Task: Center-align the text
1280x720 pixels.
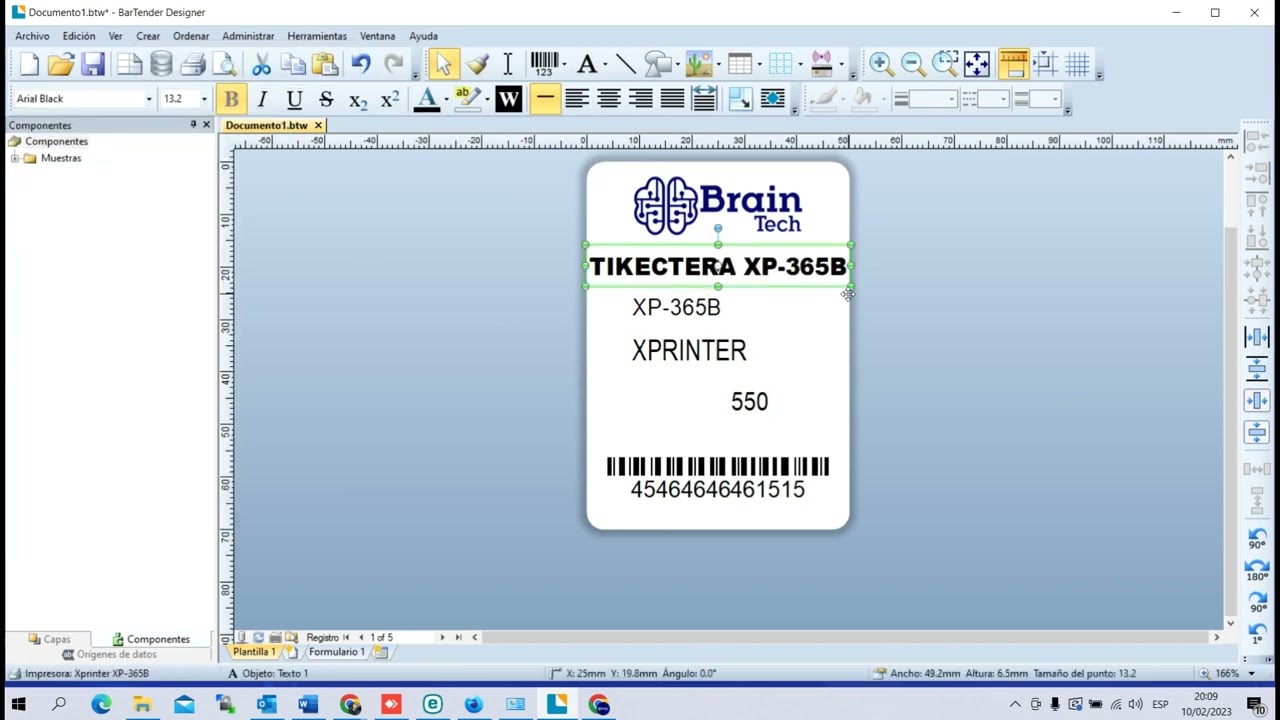Action: [x=609, y=99]
